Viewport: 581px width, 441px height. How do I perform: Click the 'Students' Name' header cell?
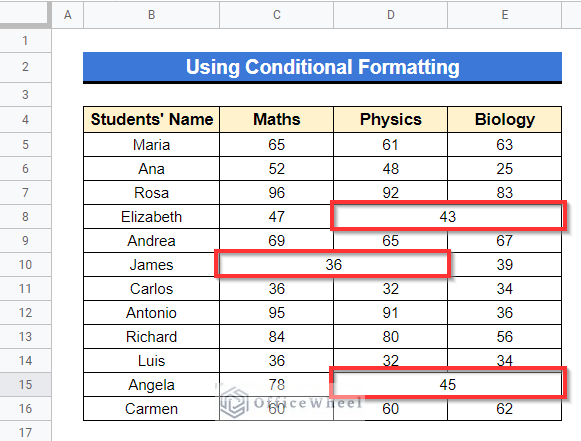(x=152, y=119)
